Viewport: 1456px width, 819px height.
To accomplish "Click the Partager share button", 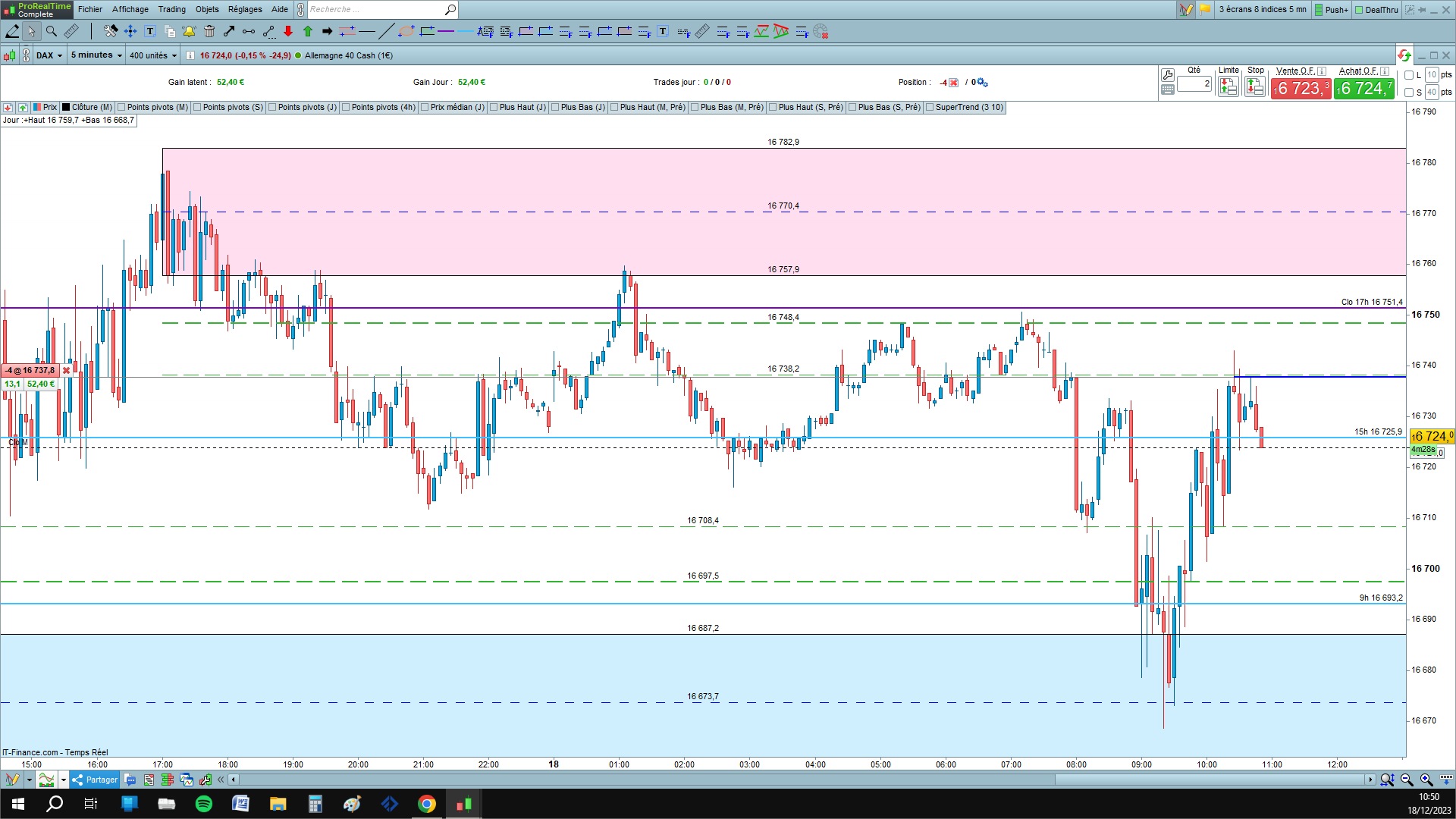I will pos(96,780).
